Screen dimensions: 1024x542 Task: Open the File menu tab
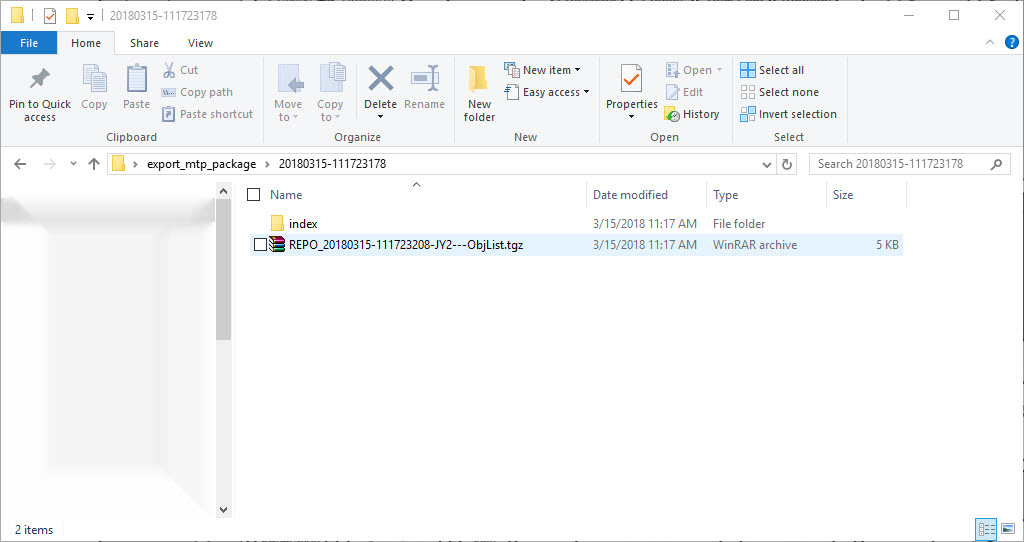coord(29,43)
